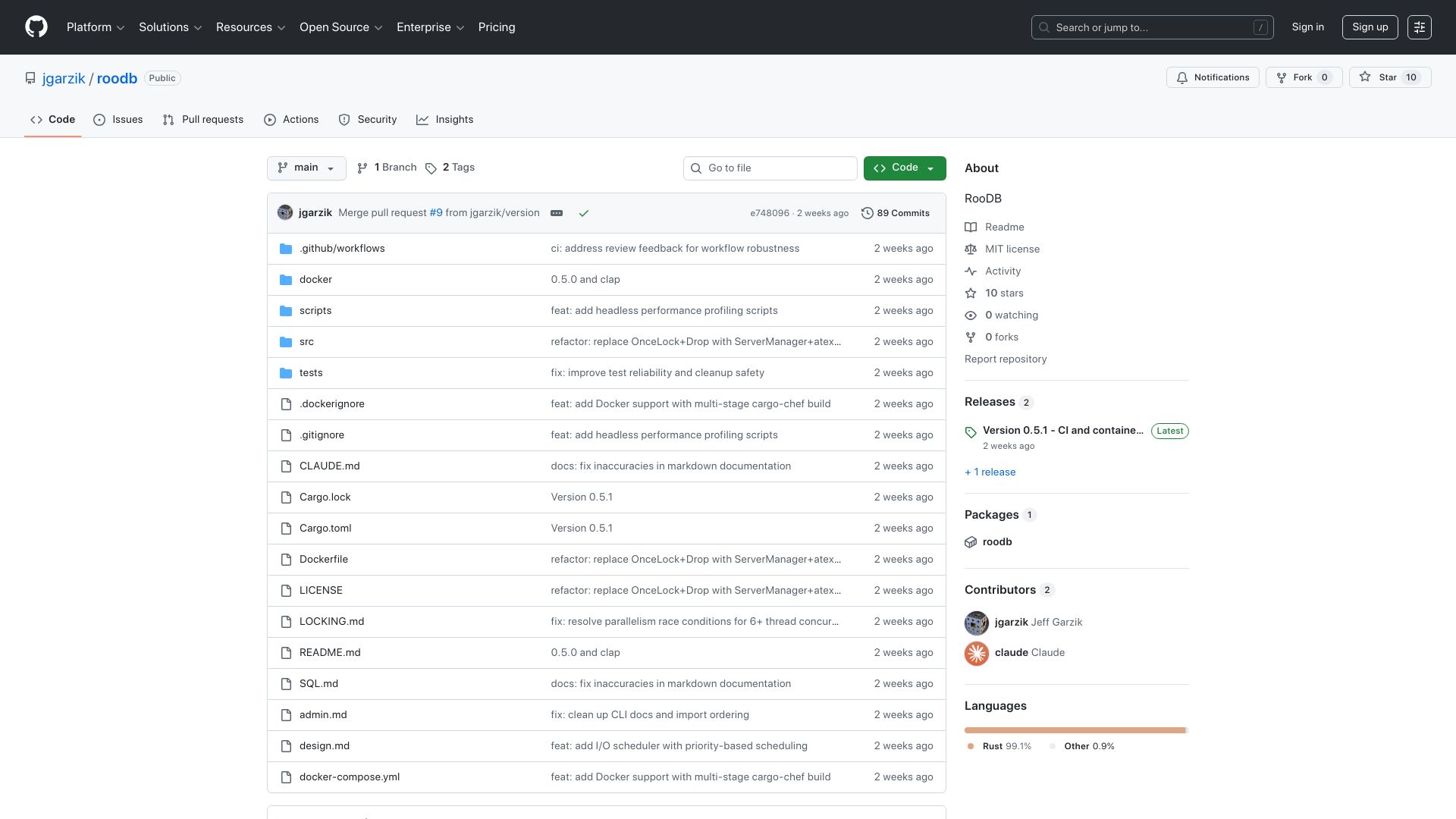Open the Insights tab
Image resolution: width=1456 pixels, height=819 pixels.
445,120
